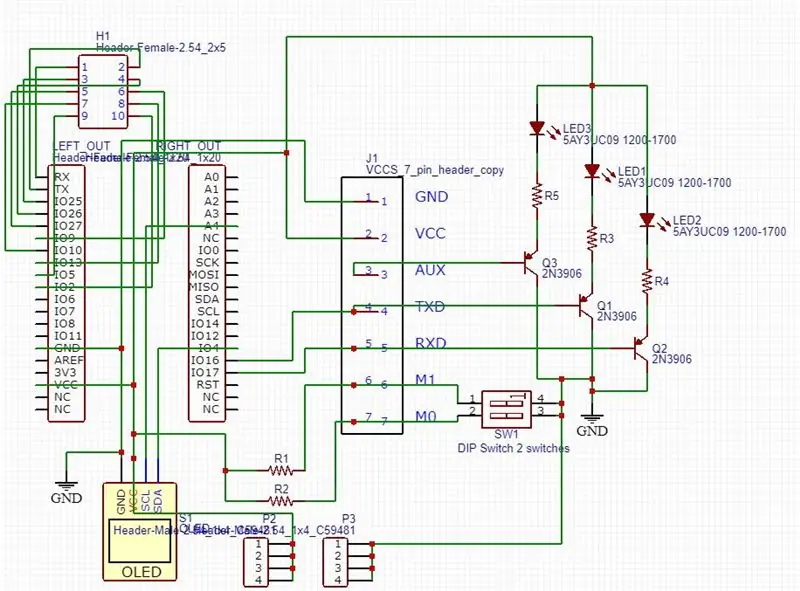Select the LED2 diode symbol

[647, 220]
